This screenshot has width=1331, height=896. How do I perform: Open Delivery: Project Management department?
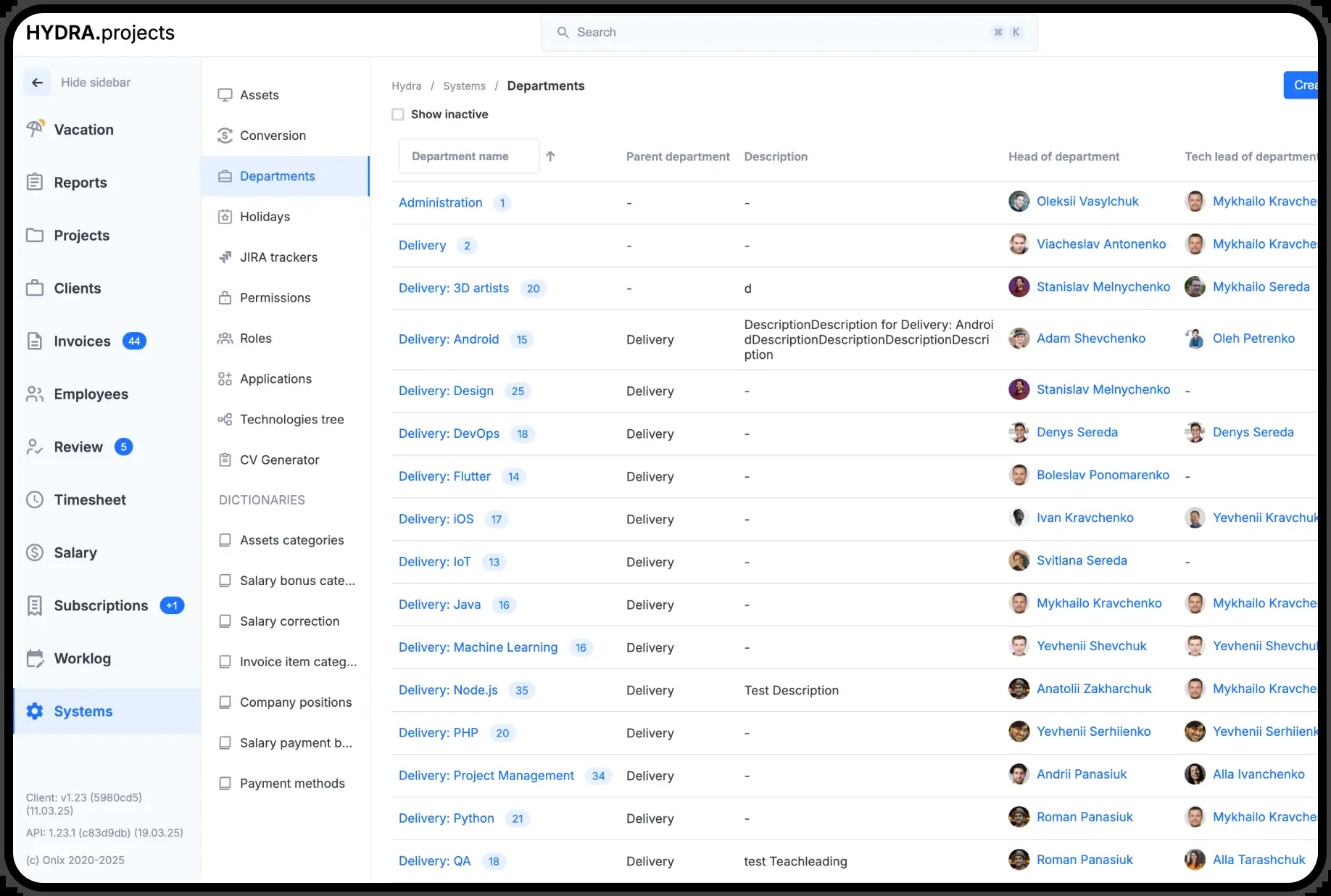[486, 775]
